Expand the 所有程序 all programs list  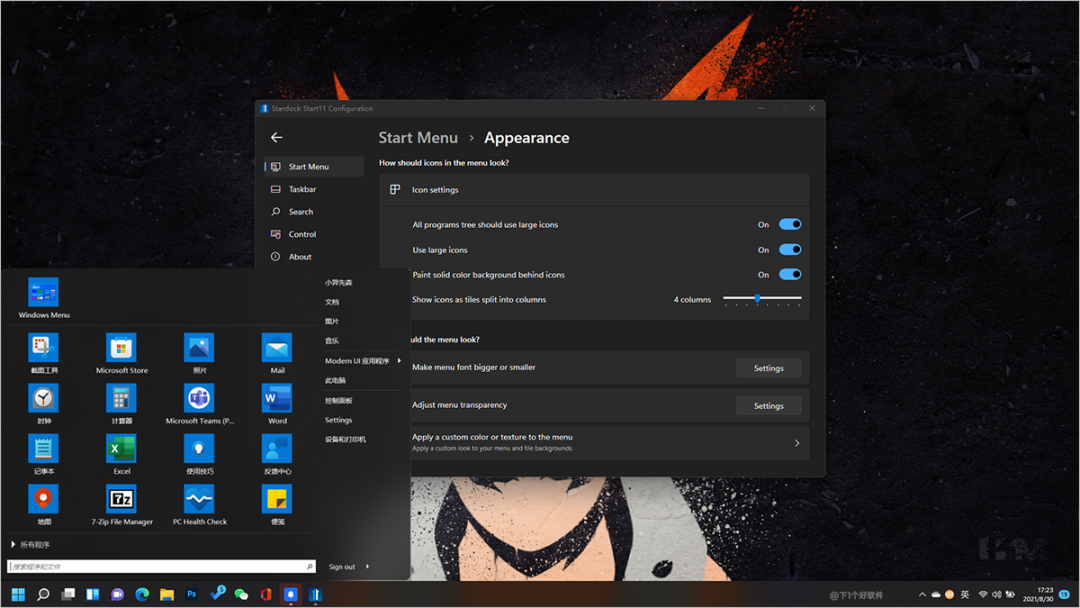coord(30,545)
